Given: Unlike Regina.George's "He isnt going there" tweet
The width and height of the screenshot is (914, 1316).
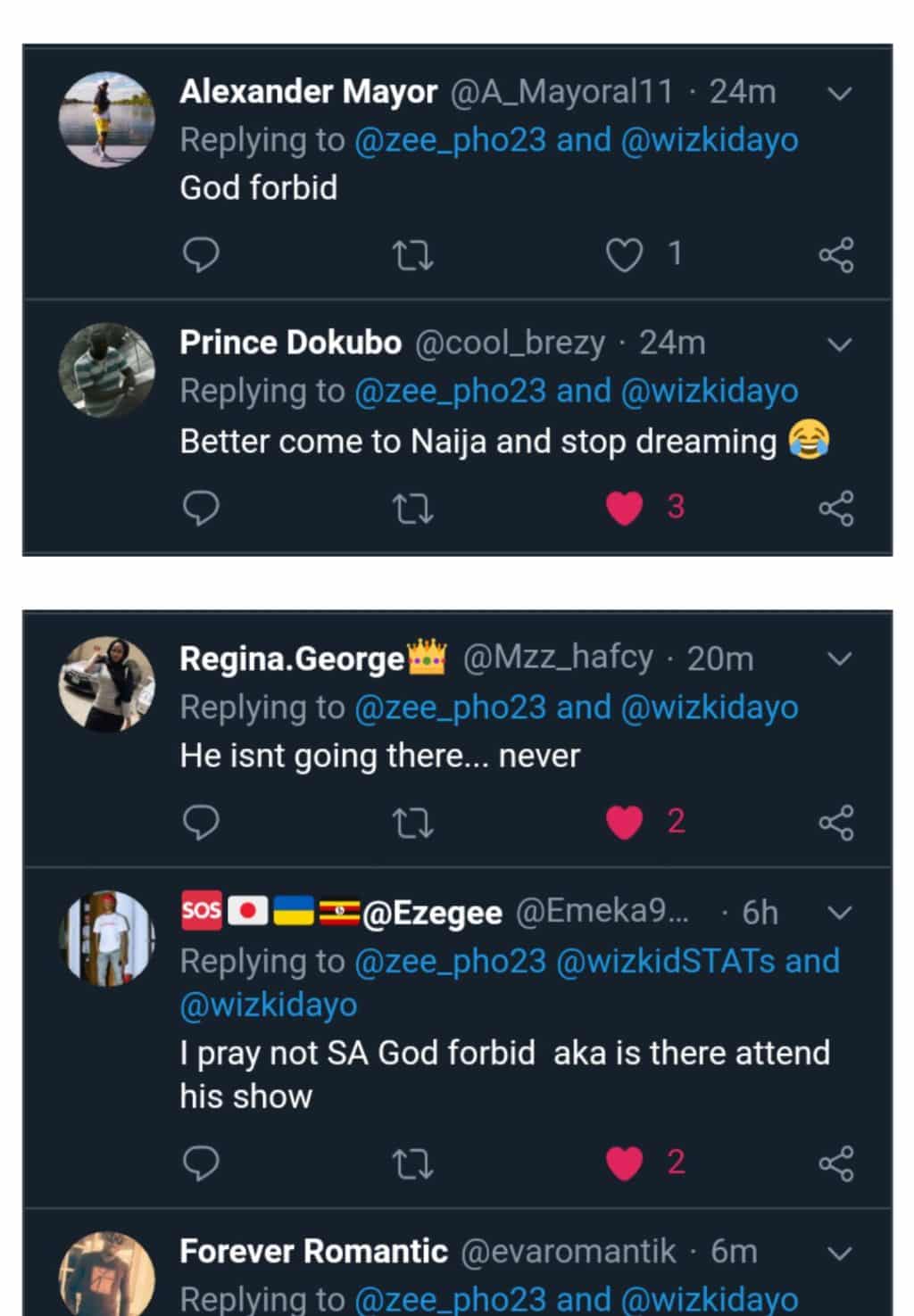Looking at the screenshot, I should (x=624, y=823).
